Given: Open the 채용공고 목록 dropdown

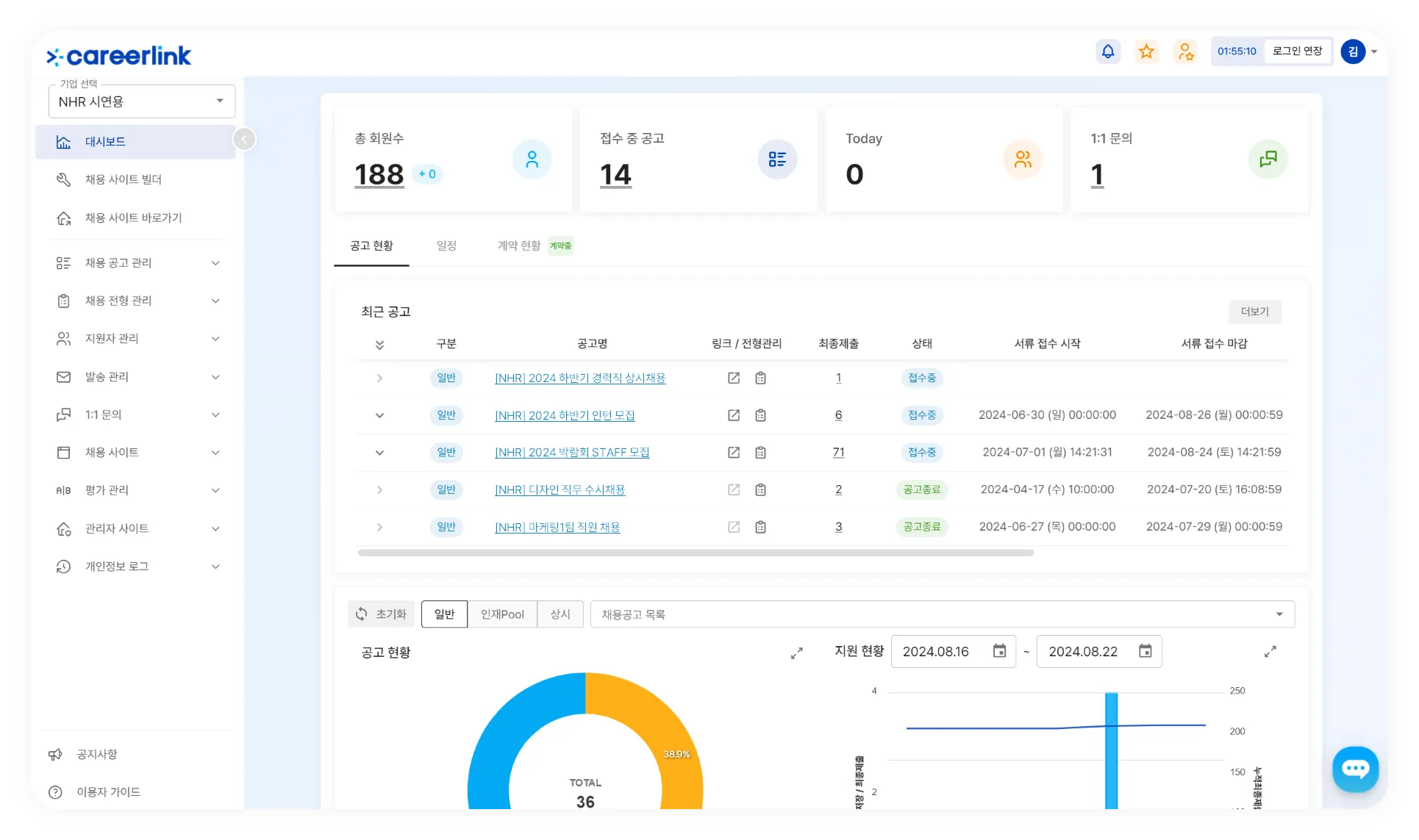Looking at the screenshot, I should click(942, 614).
